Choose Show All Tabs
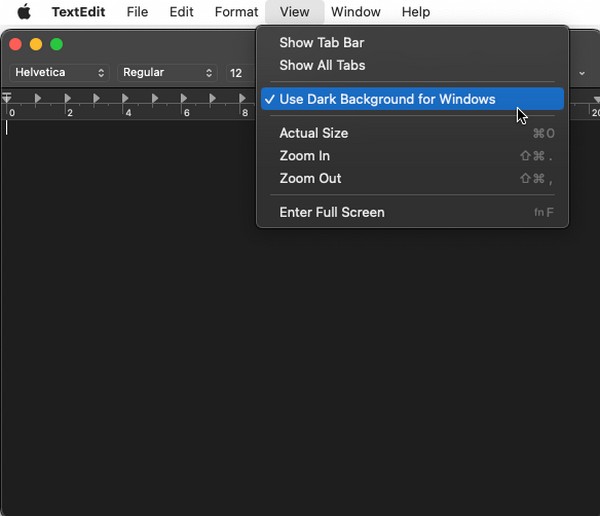The width and height of the screenshot is (600, 516). (x=412, y=65)
